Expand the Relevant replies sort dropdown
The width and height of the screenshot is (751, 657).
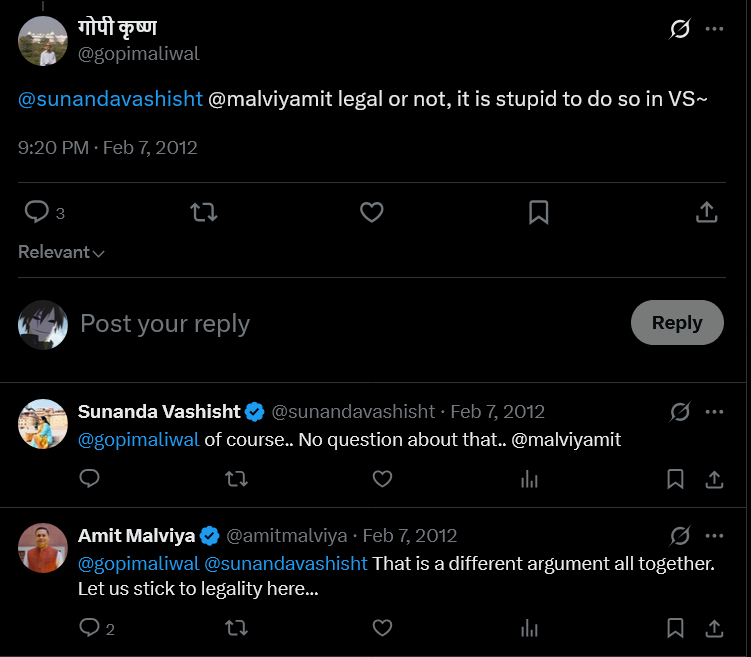tap(61, 252)
